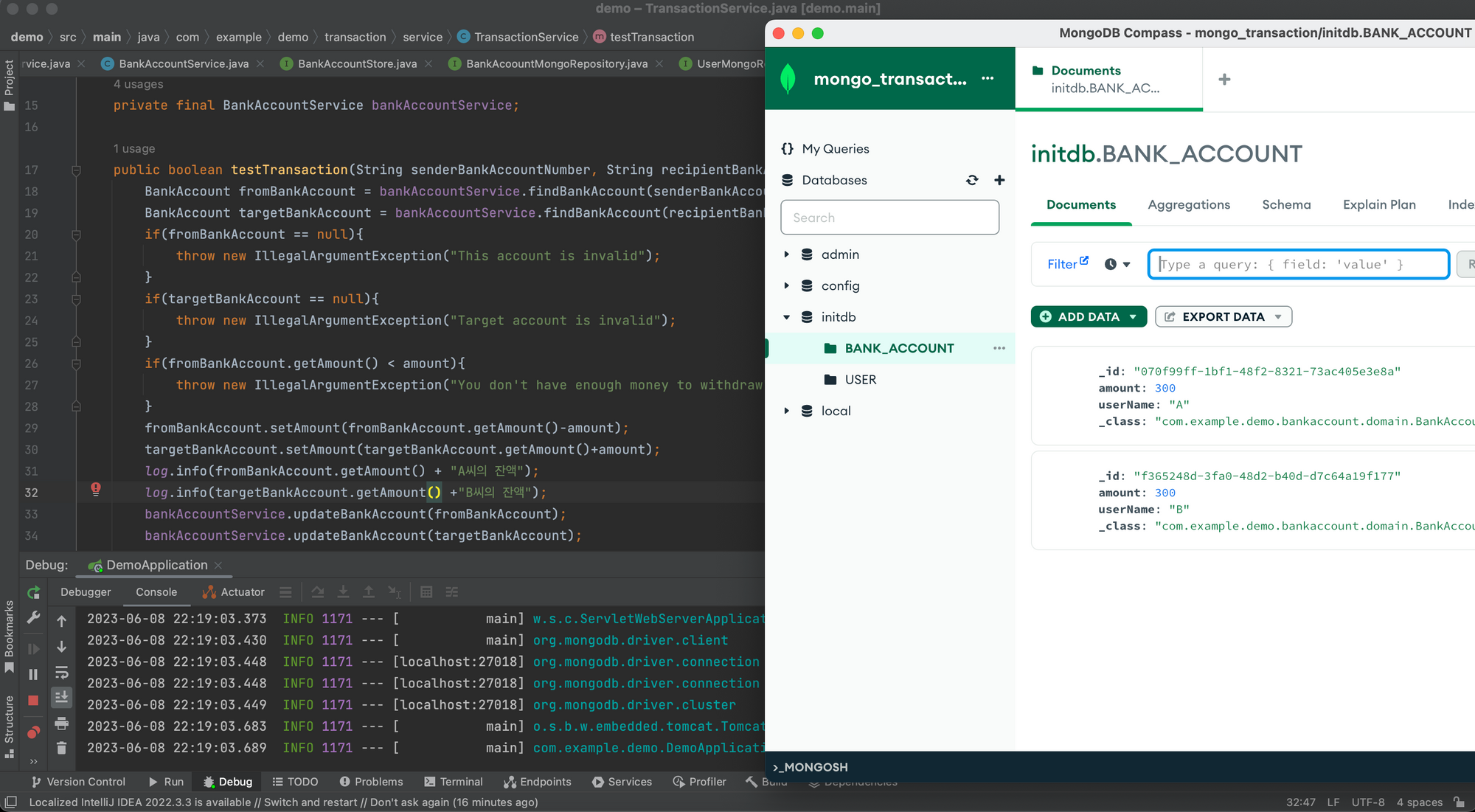Refresh databases in Compass sidebar
This screenshot has width=1475, height=812.
point(972,180)
